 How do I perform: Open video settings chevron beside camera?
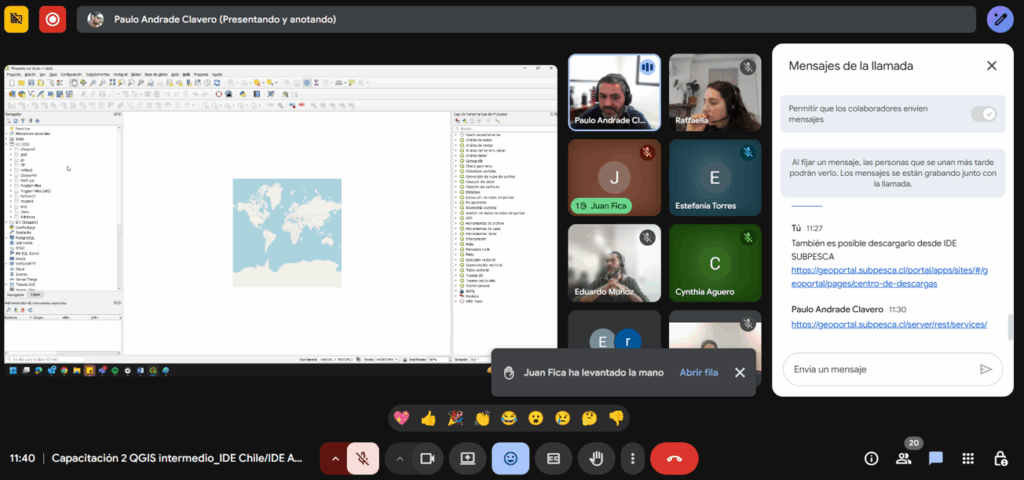coord(400,458)
